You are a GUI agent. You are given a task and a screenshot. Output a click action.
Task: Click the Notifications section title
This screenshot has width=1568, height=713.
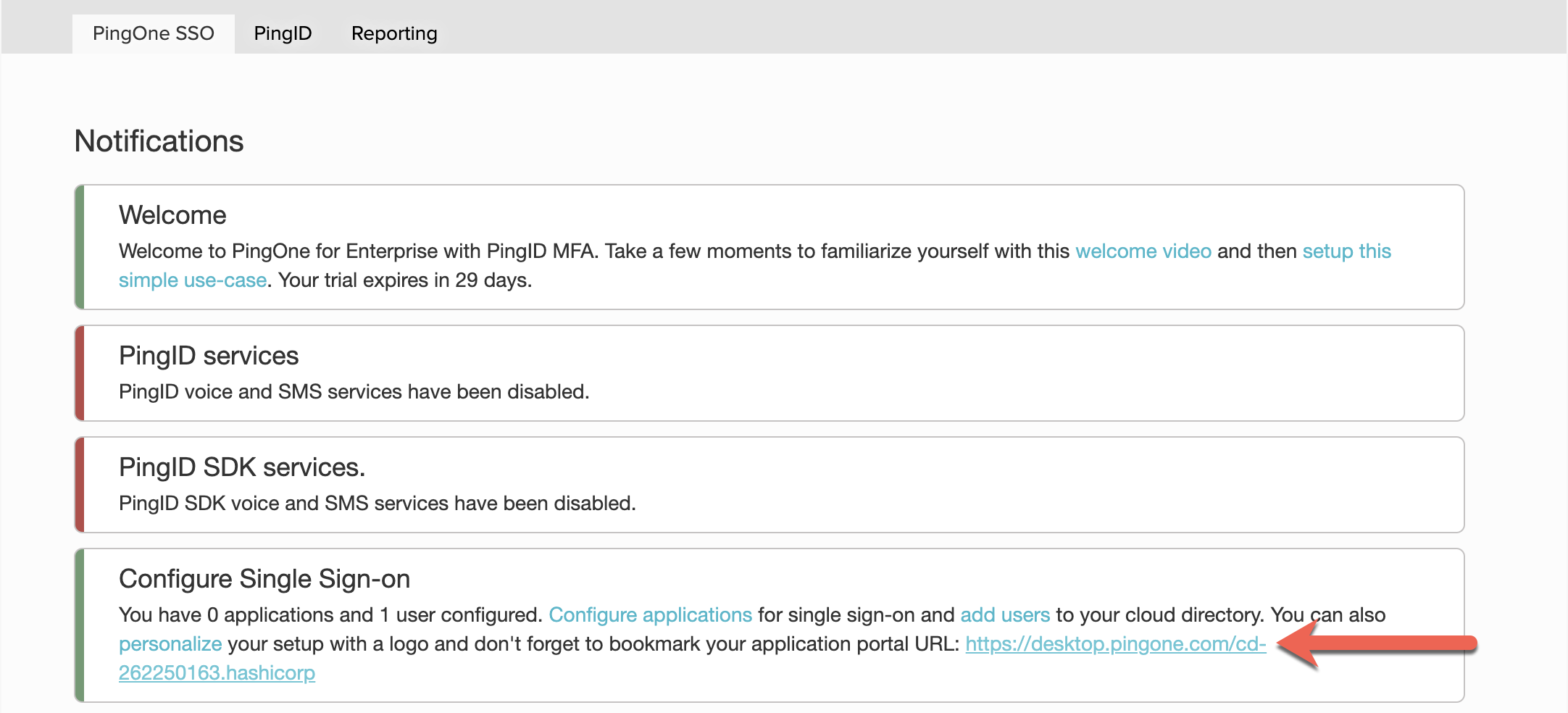pos(159,141)
